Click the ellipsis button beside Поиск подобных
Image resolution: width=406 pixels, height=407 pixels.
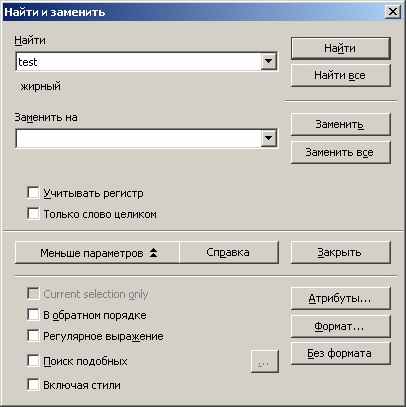(264, 362)
